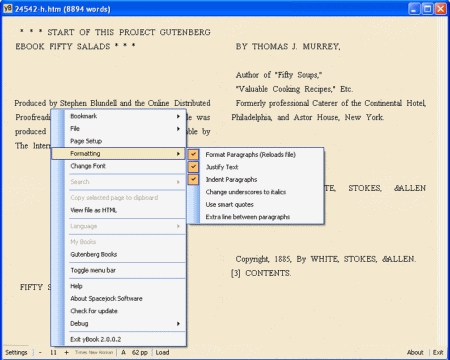This screenshot has width=450, height=360.
Task: Click the 62 pp page count
Action: (140, 352)
